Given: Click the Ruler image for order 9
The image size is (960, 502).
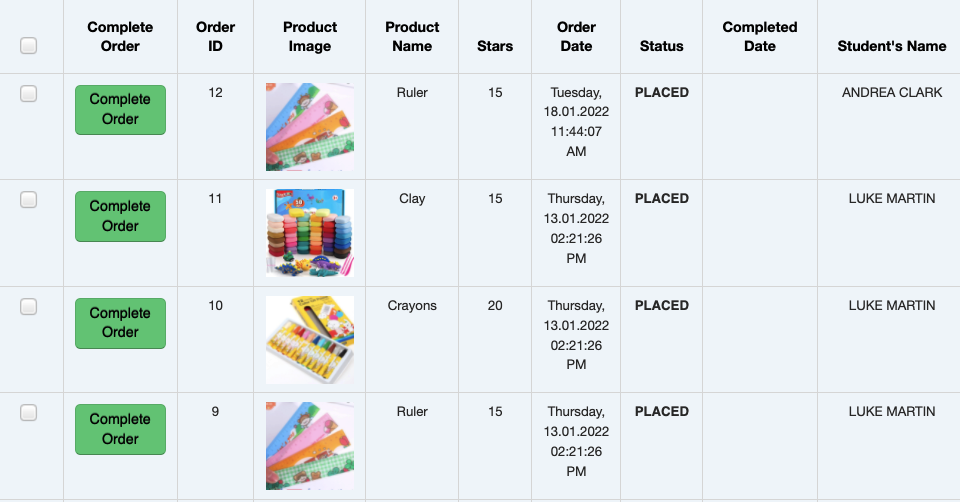Looking at the screenshot, I should click(310, 446).
